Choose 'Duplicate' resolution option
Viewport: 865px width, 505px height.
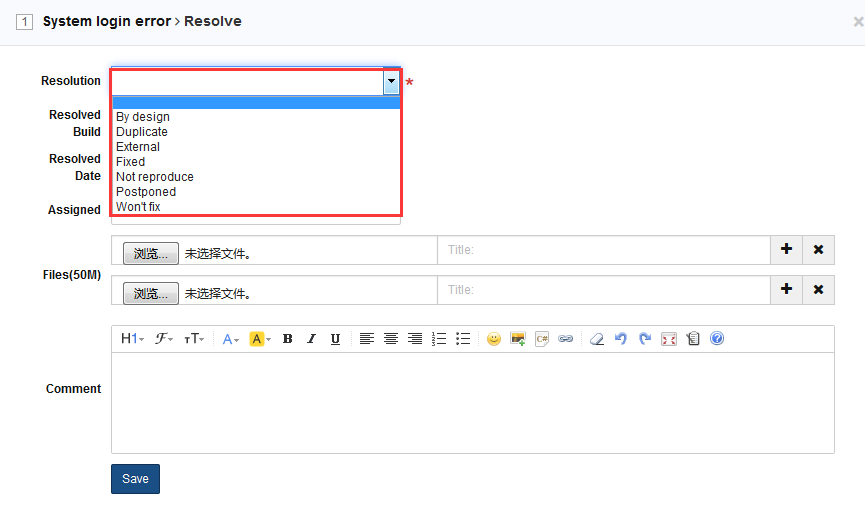142,132
